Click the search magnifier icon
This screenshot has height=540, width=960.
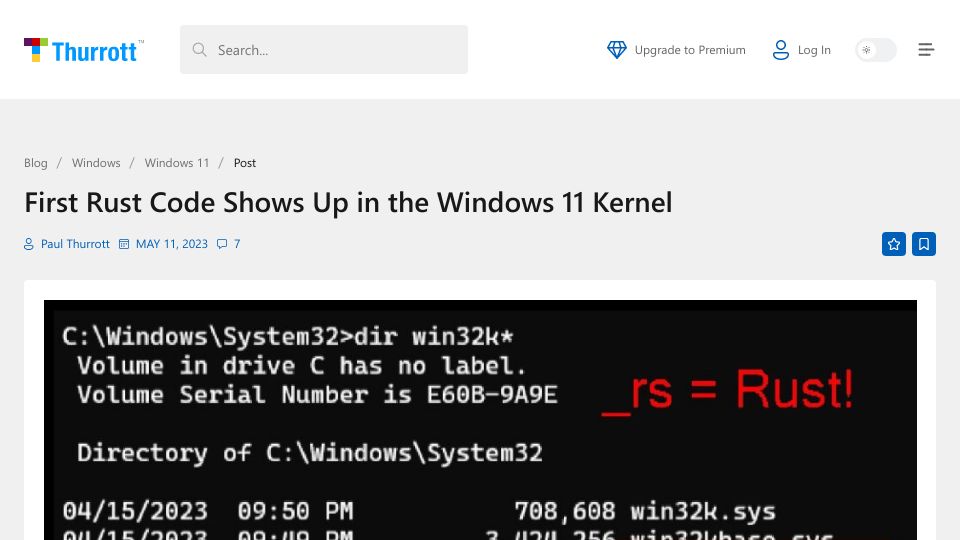199,50
